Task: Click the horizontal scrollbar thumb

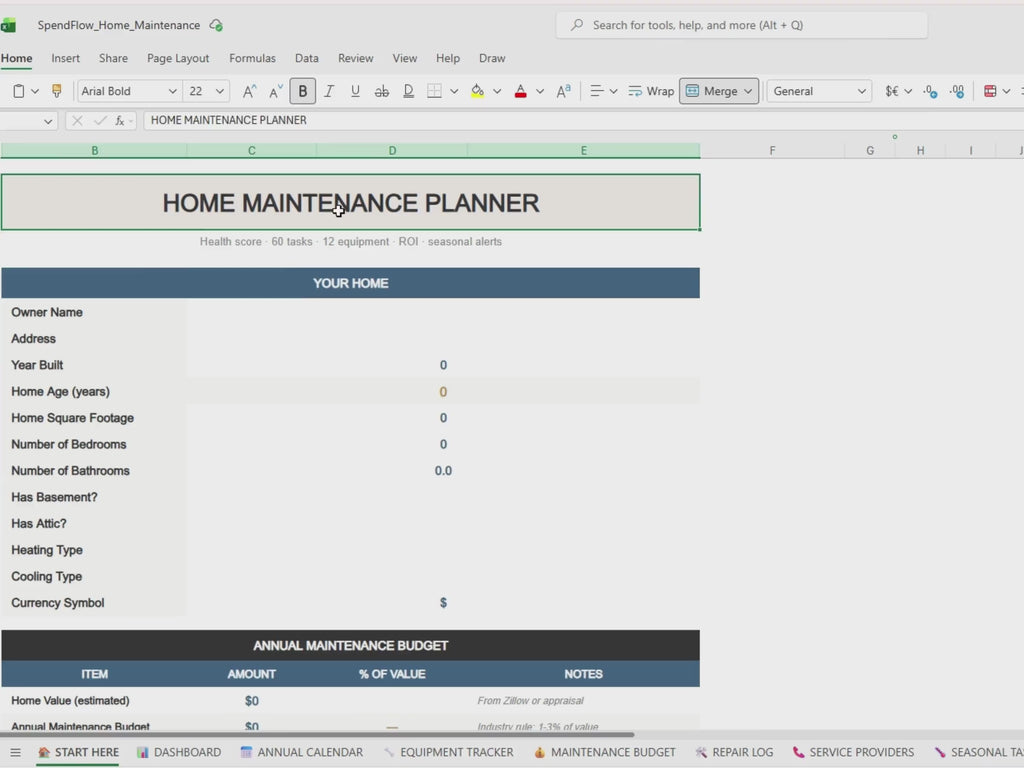Action: tap(317, 735)
